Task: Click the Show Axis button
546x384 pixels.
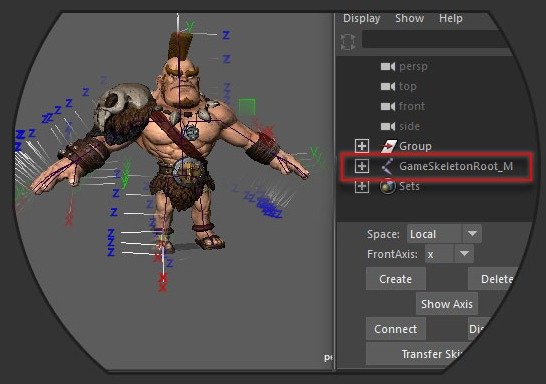Action: point(447,304)
